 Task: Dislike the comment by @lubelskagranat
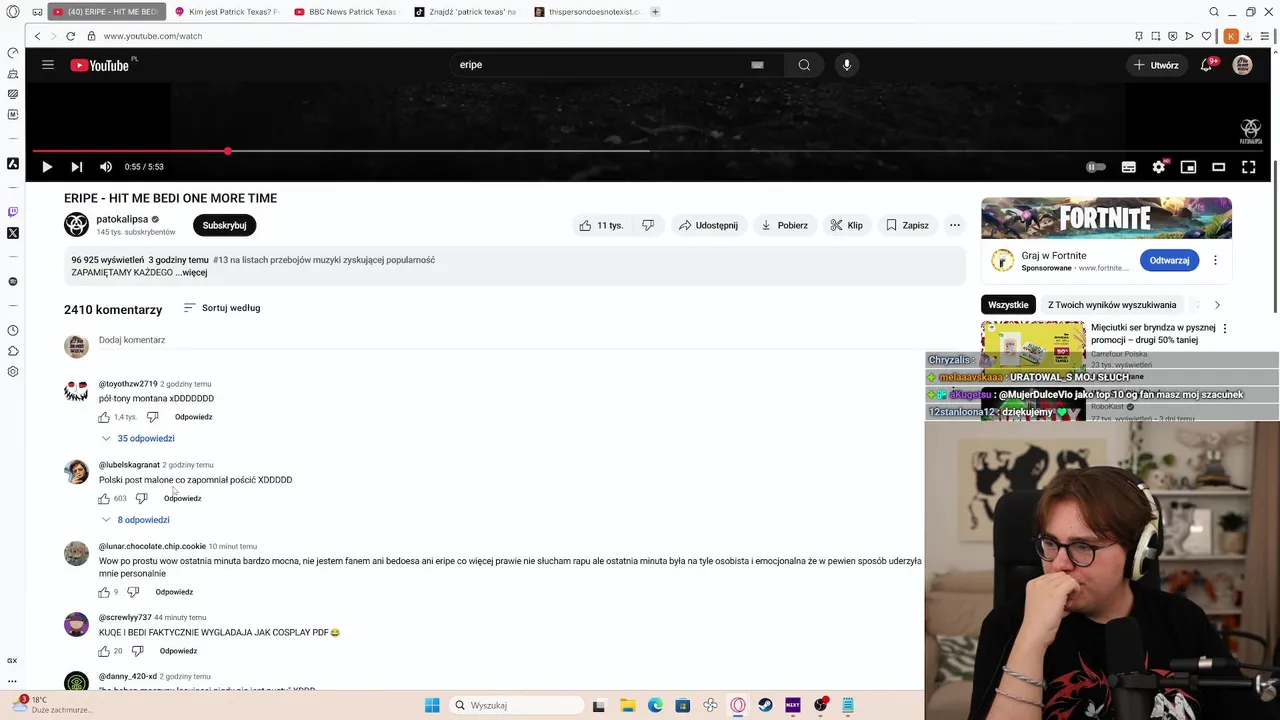[x=141, y=498]
